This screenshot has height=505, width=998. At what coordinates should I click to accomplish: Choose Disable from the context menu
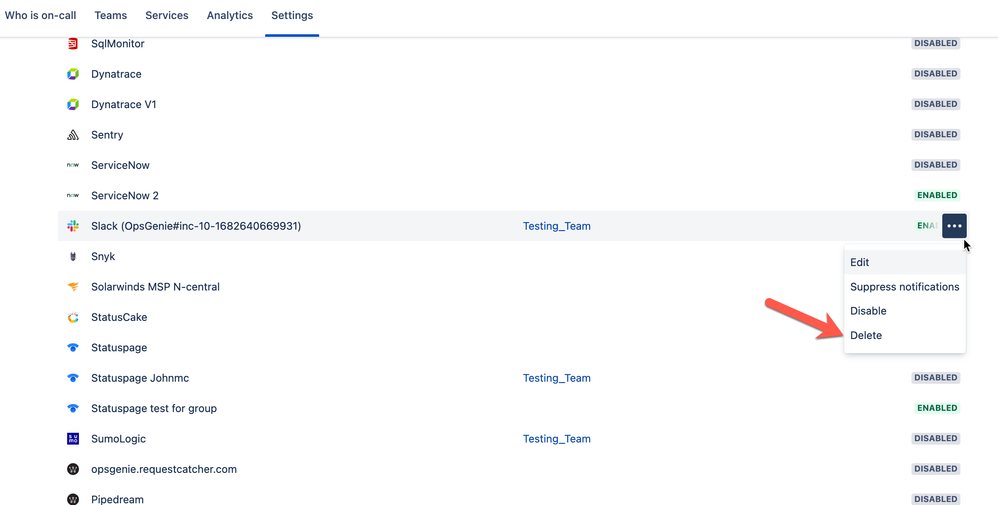[904, 311]
